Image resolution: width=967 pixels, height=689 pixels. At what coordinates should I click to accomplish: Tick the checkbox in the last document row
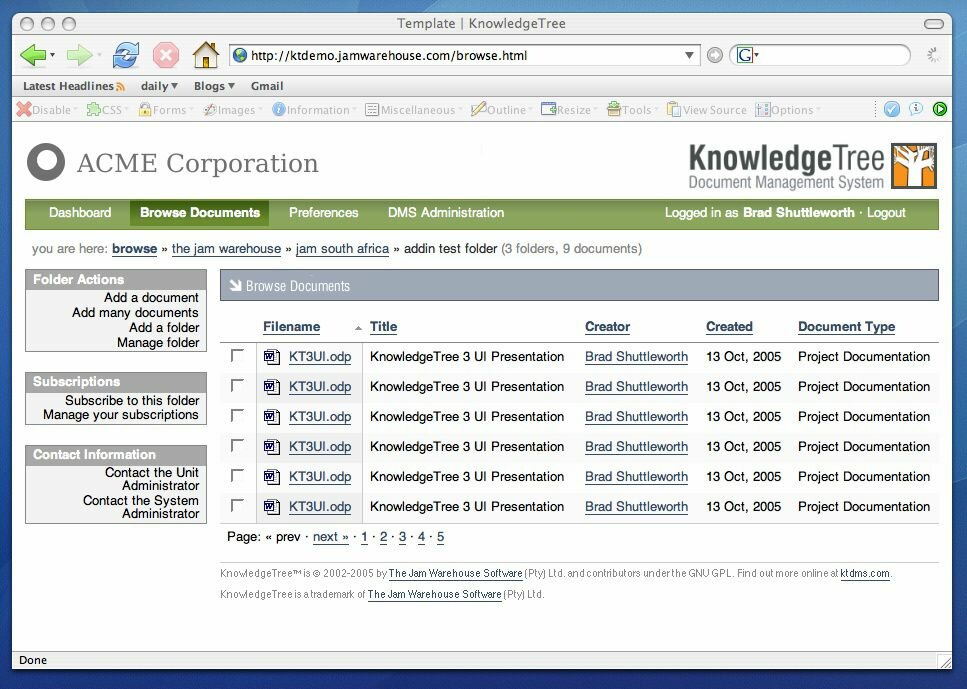click(x=237, y=506)
